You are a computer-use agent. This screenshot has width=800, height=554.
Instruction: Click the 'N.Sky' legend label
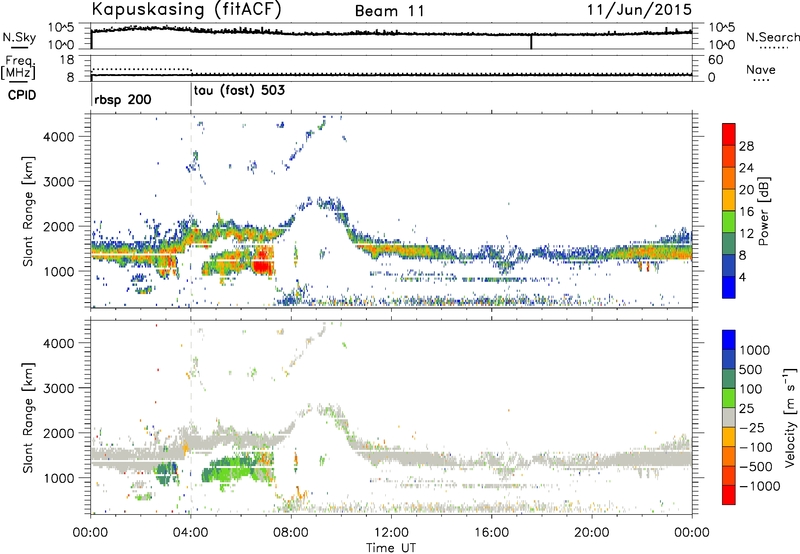(19, 37)
